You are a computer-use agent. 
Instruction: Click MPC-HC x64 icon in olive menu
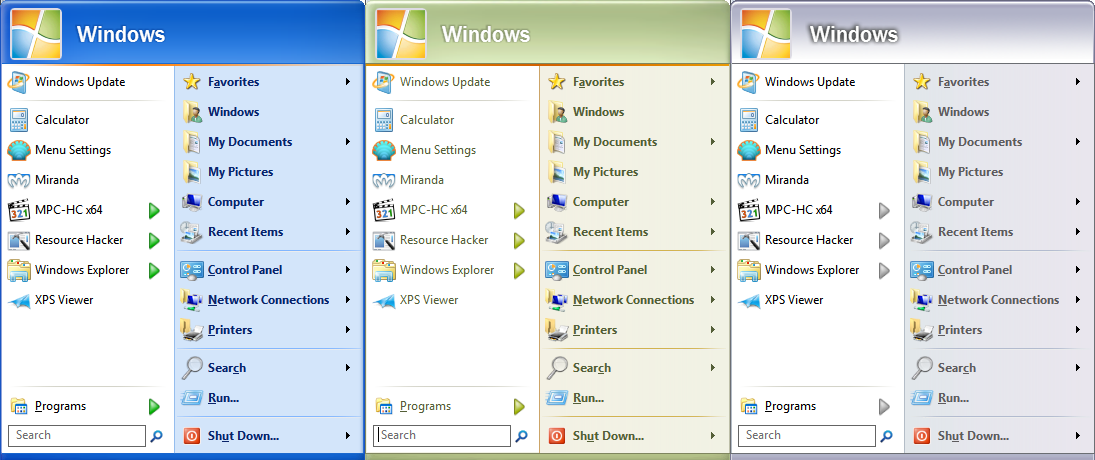[383, 210]
